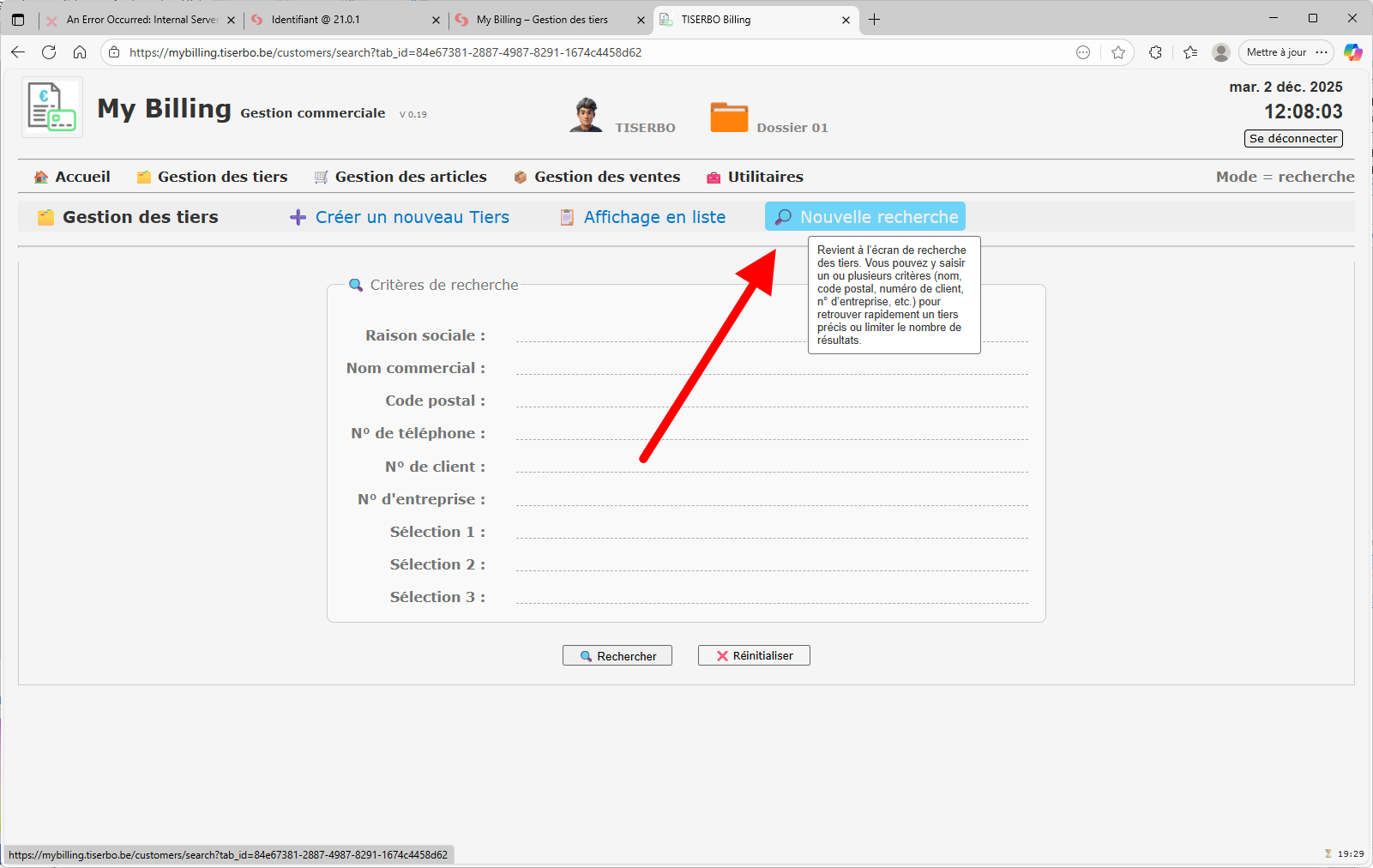Click Se déconnecter to log out
The image size is (1373, 868).
(1292, 138)
